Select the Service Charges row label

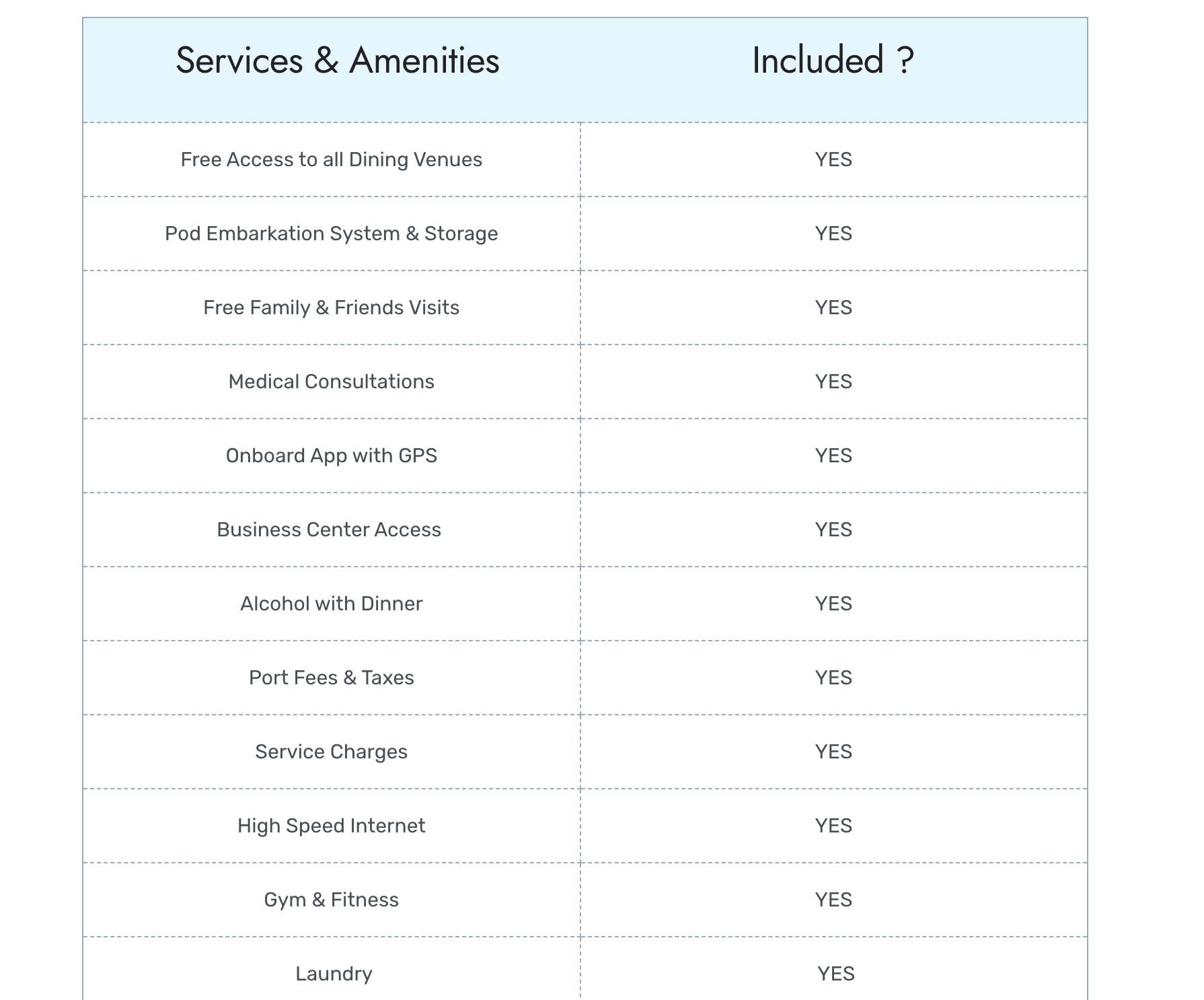(331, 752)
